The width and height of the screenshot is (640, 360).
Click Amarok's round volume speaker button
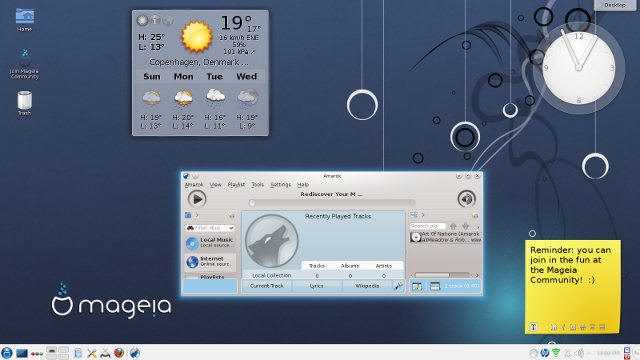tap(467, 199)
